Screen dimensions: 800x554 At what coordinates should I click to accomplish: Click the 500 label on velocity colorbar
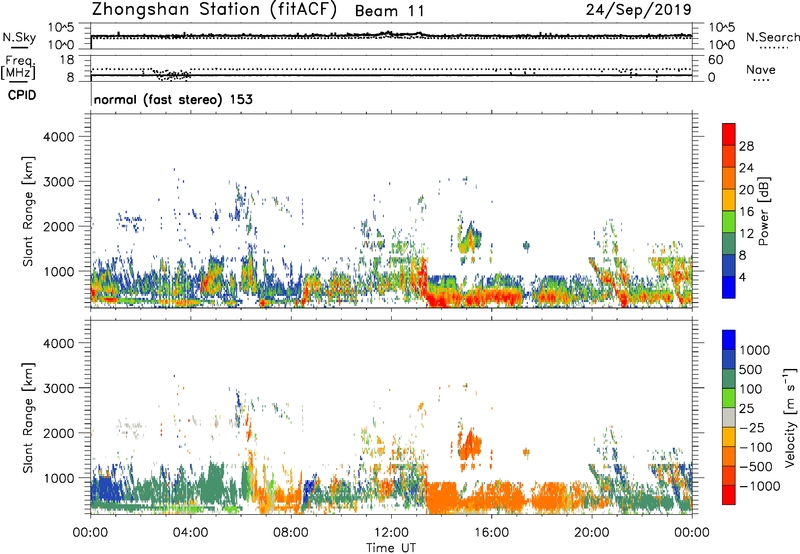[x=751, y=370]
